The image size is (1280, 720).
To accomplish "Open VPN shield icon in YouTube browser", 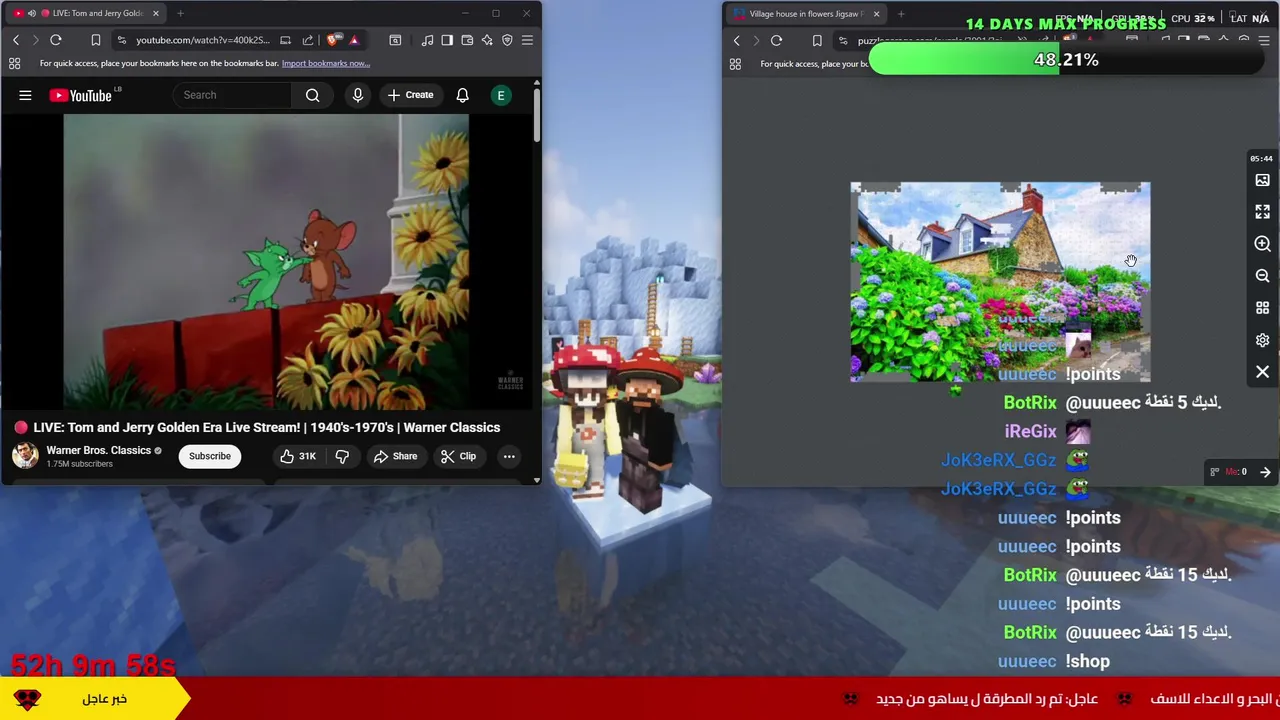I will 507,40.
